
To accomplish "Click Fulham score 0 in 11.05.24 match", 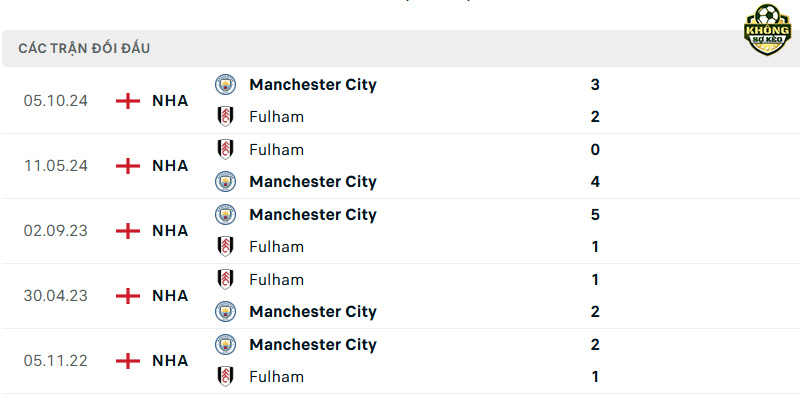I will pyautogui.click(x=595, y=149).
